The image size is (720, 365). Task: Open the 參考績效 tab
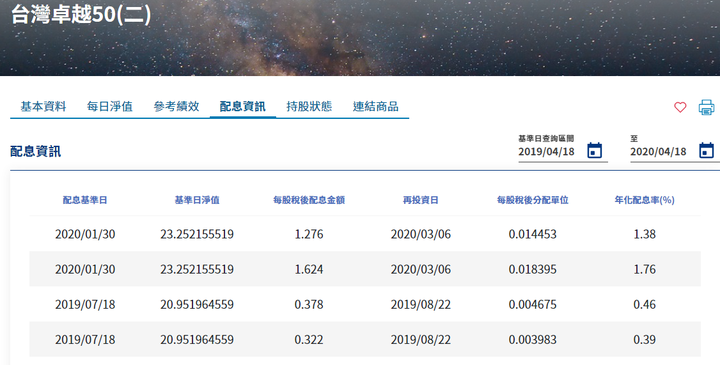pos(176,107)
